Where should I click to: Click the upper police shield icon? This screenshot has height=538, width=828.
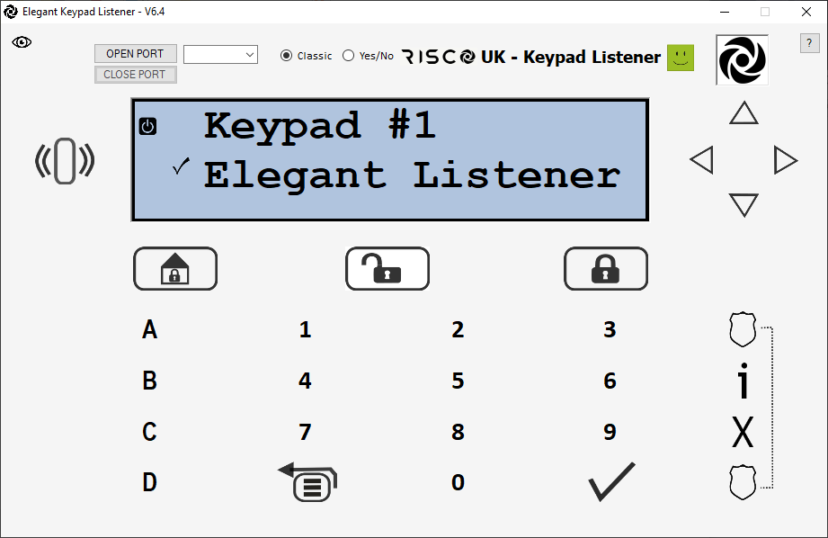point(742,329)
